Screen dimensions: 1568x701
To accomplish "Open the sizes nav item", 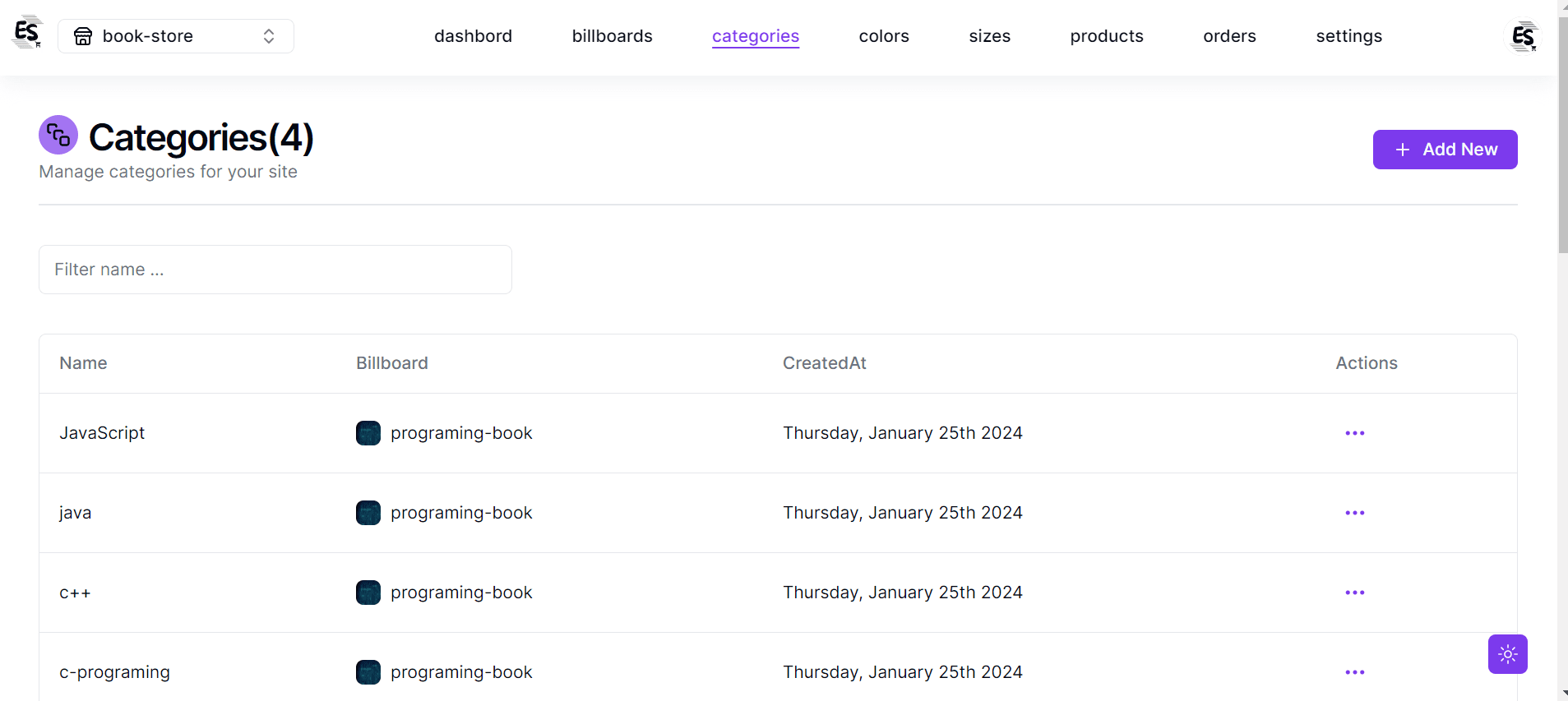I will [989, 36].
